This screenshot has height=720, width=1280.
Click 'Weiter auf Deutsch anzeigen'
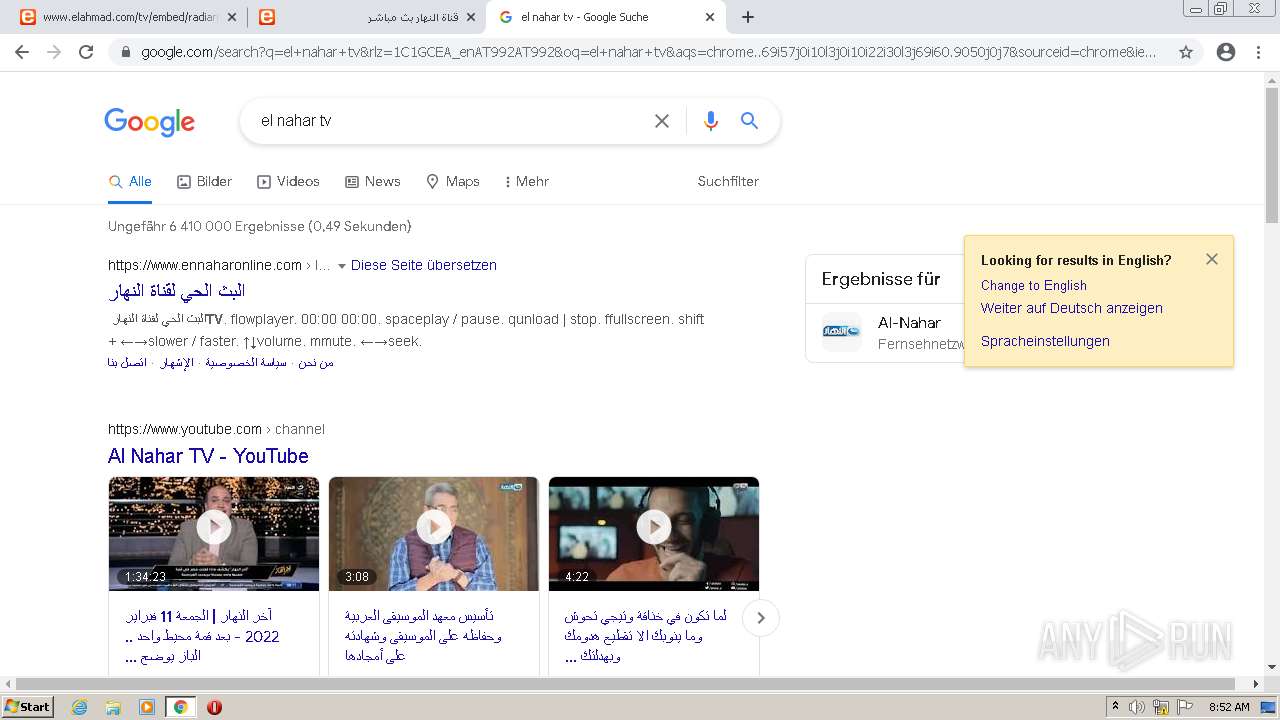point(1072,308)
